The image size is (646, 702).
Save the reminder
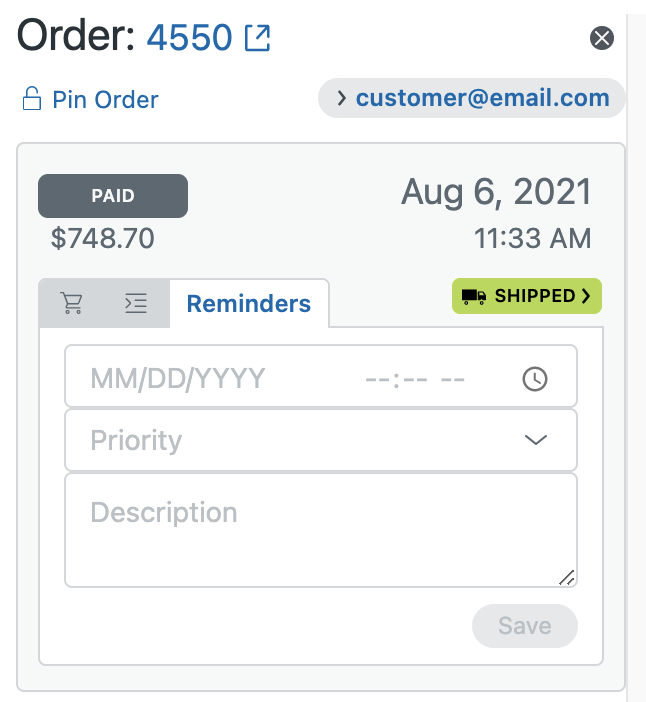tap(525, 625)
